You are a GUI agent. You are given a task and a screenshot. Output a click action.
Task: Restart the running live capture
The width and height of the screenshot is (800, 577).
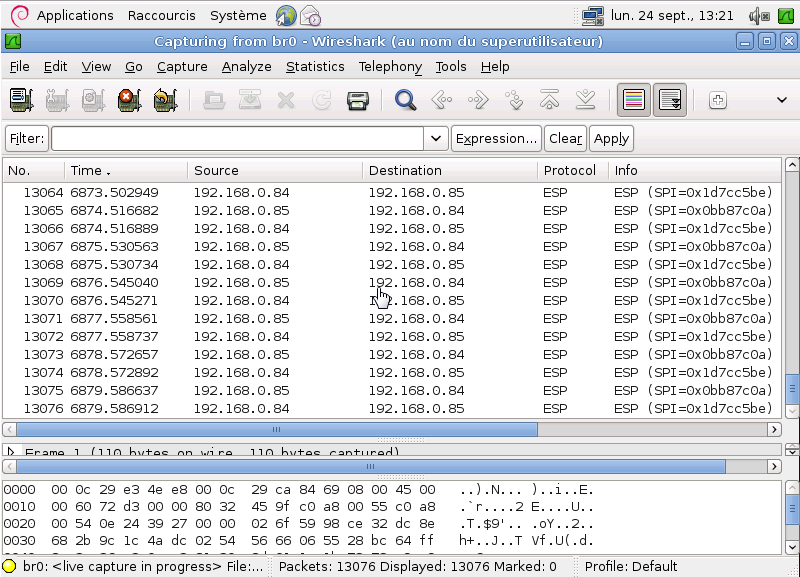tap(162, 100)
